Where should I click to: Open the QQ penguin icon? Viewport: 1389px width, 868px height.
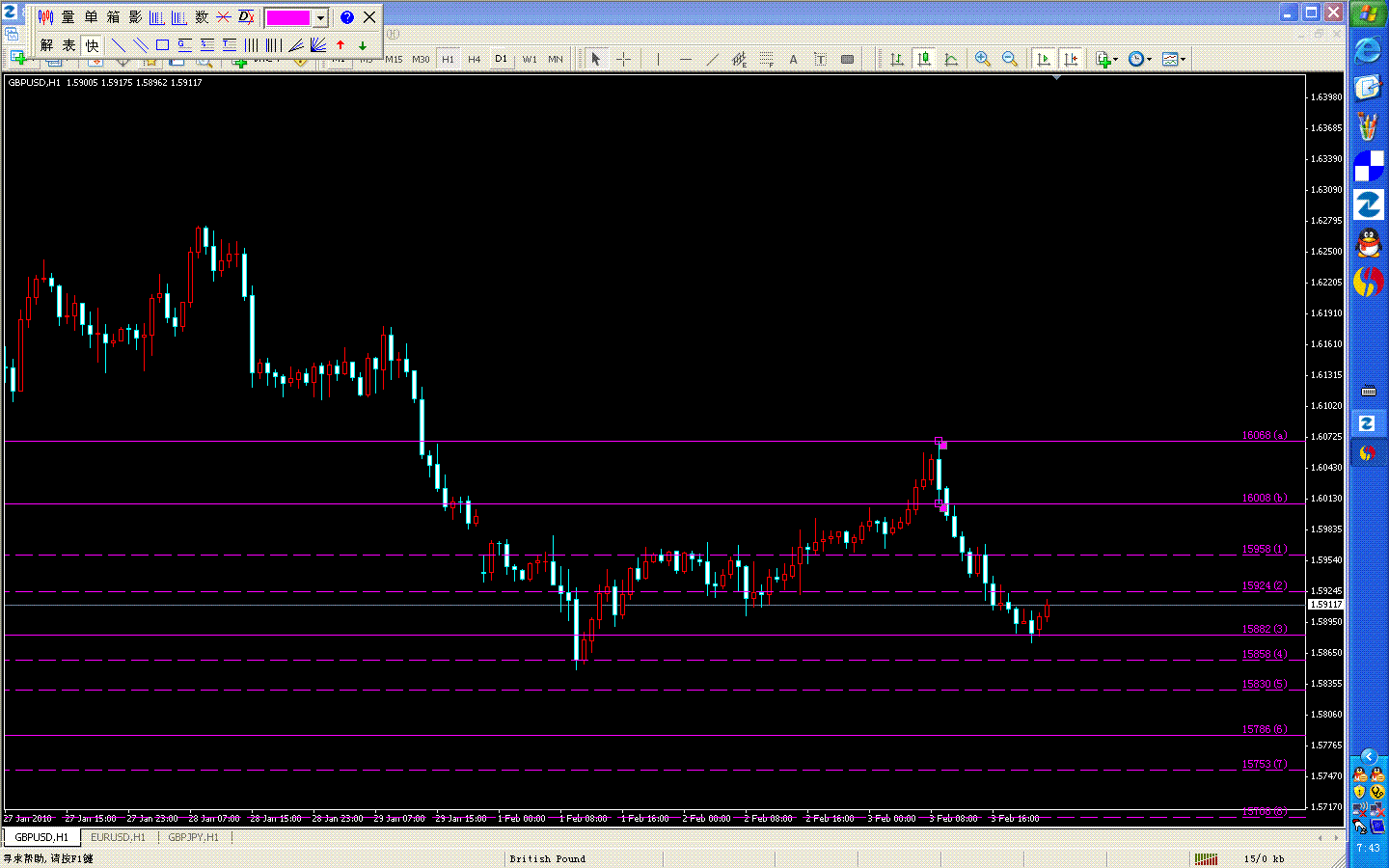(1368, 243)
